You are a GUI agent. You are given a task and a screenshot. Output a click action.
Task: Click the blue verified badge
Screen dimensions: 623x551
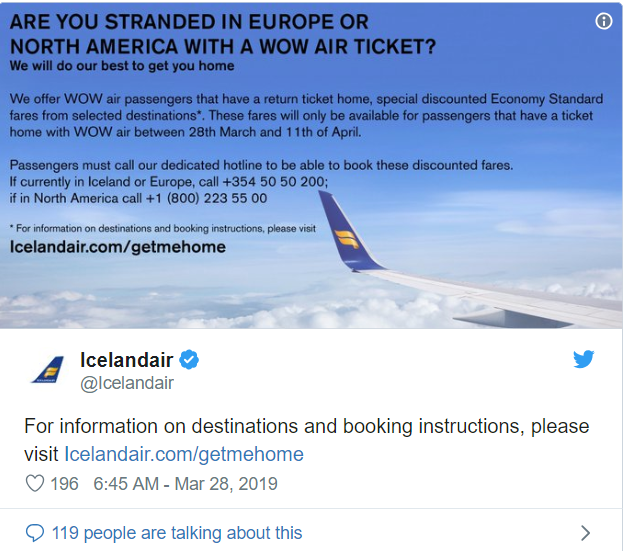point(189,360)
